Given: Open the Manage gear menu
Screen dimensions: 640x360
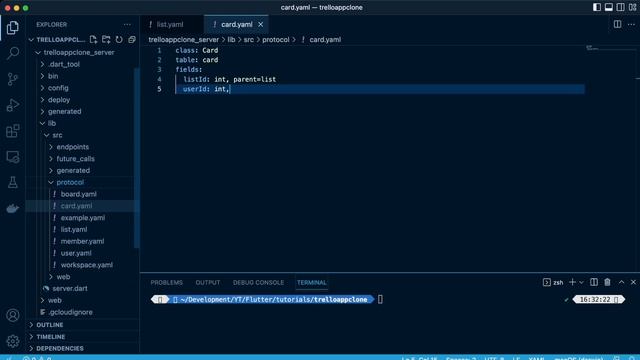Looking at the screenshot, I should 13,341.
